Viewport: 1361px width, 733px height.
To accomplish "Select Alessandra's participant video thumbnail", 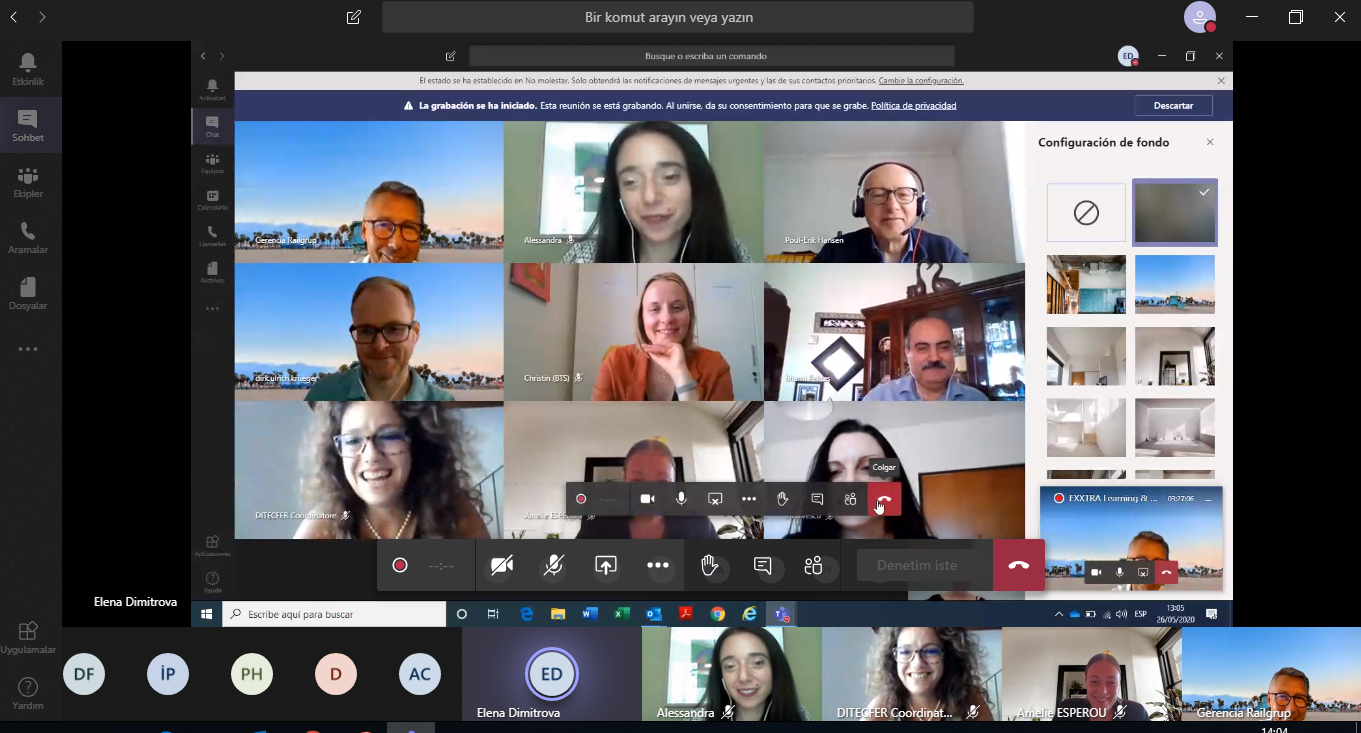I will coord(731,674).
